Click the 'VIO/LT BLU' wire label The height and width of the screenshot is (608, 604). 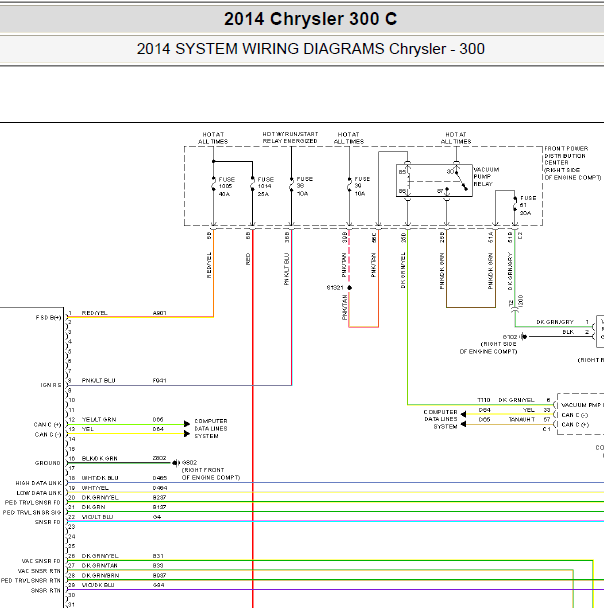(97, 517)
